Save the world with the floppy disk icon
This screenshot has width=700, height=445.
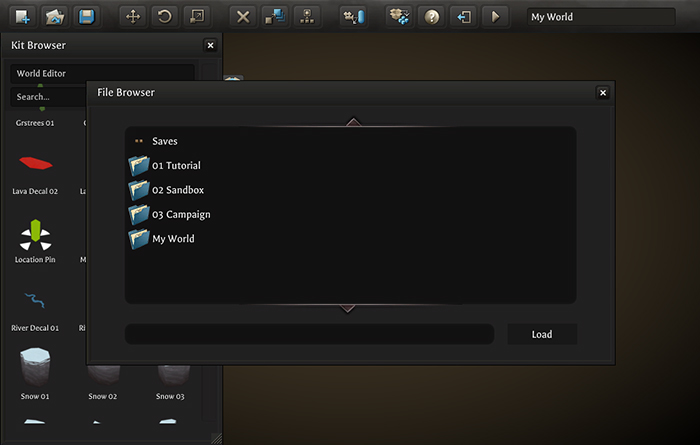pos(87,17)
